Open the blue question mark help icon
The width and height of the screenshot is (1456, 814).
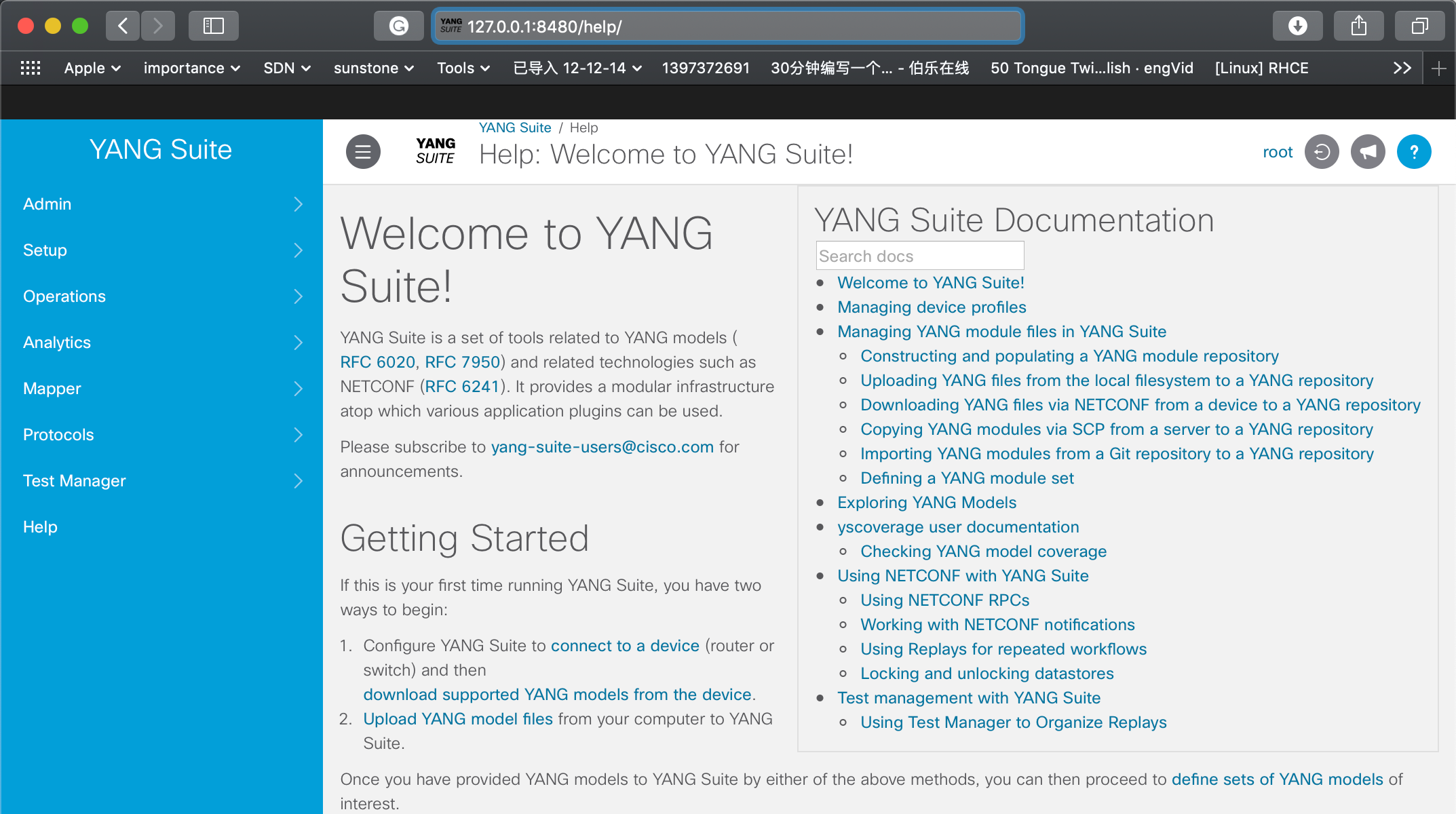click(1414, 152)
